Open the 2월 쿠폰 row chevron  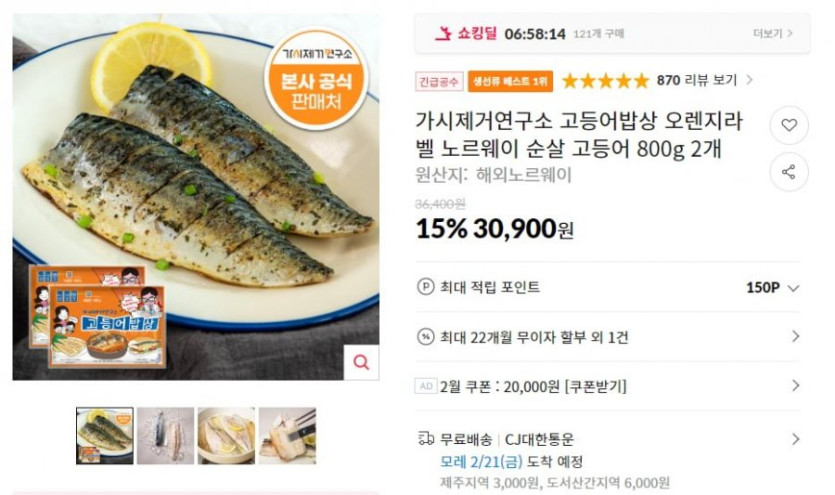click(796, 385)
